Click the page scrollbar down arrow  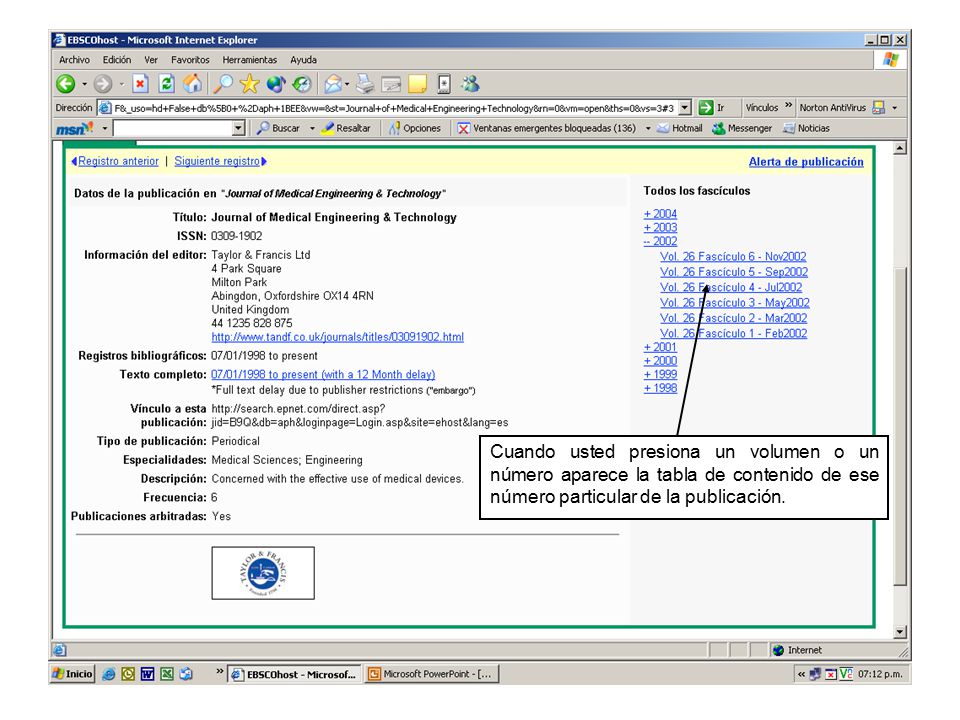point(899,632)
